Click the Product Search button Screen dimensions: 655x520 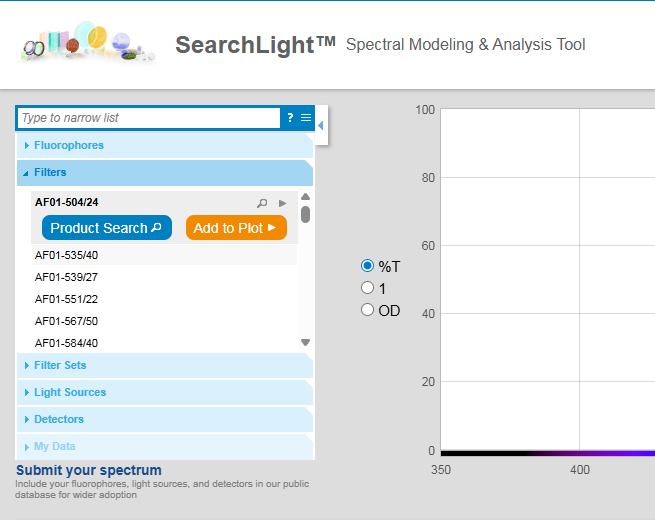pos(107,228)
